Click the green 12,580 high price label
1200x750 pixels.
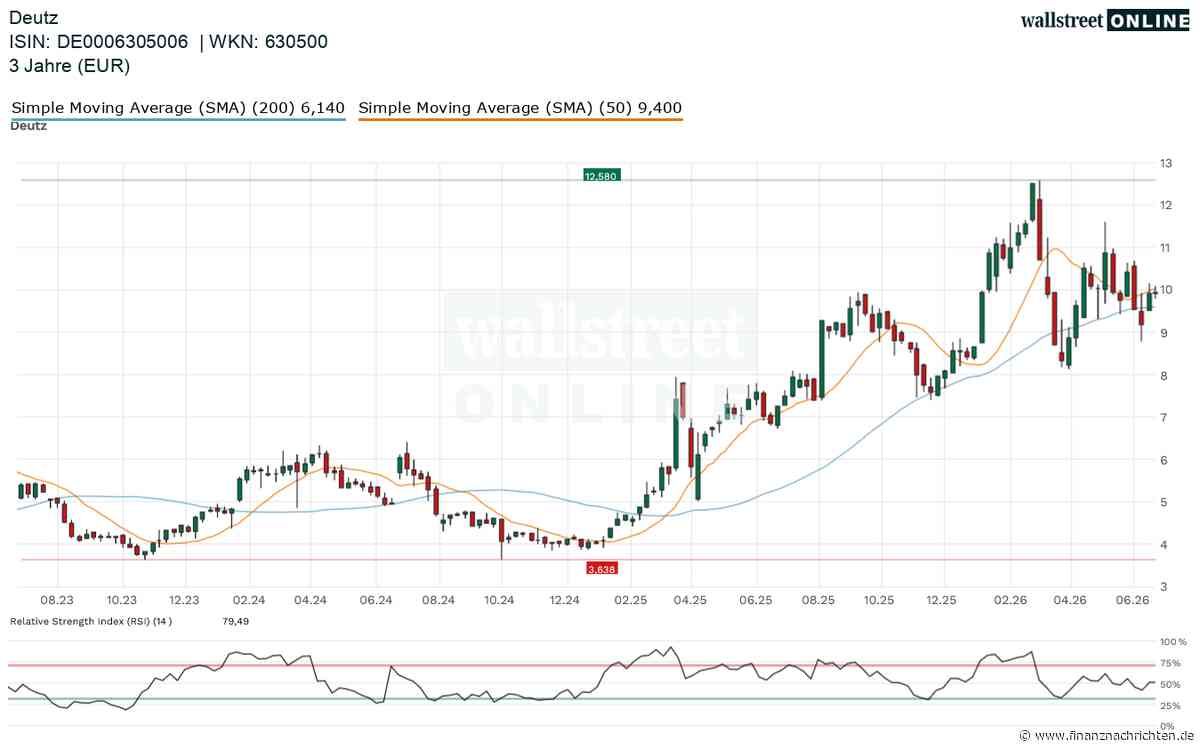coord(602,175)
